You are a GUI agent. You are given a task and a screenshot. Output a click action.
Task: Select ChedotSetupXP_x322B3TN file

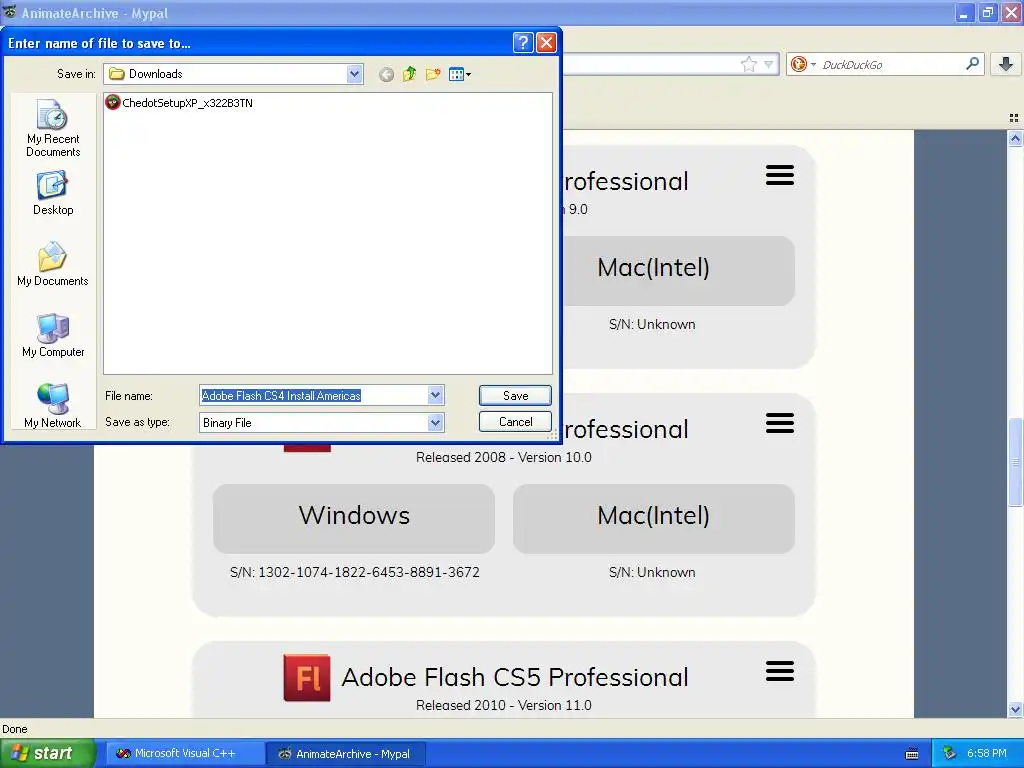(180, 103)
